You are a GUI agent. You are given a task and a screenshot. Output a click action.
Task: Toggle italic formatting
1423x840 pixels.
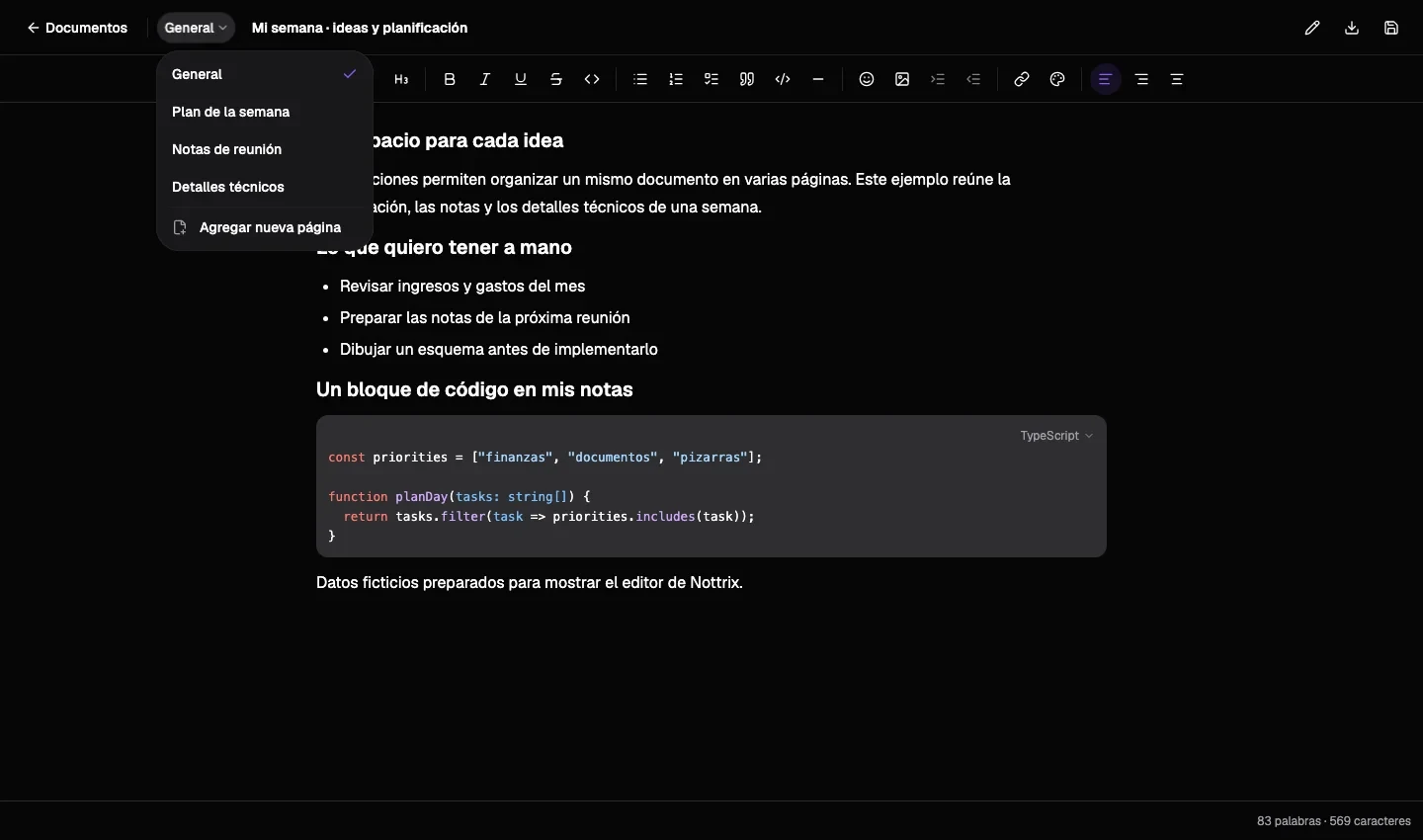coord(485,79)
